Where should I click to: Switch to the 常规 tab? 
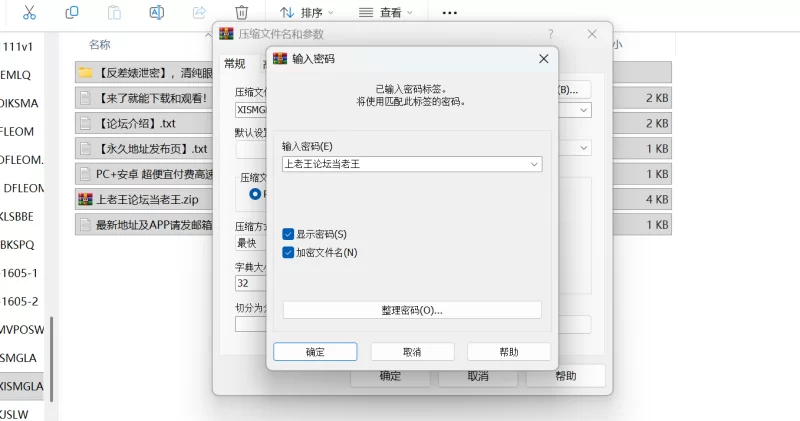point(235,64)
